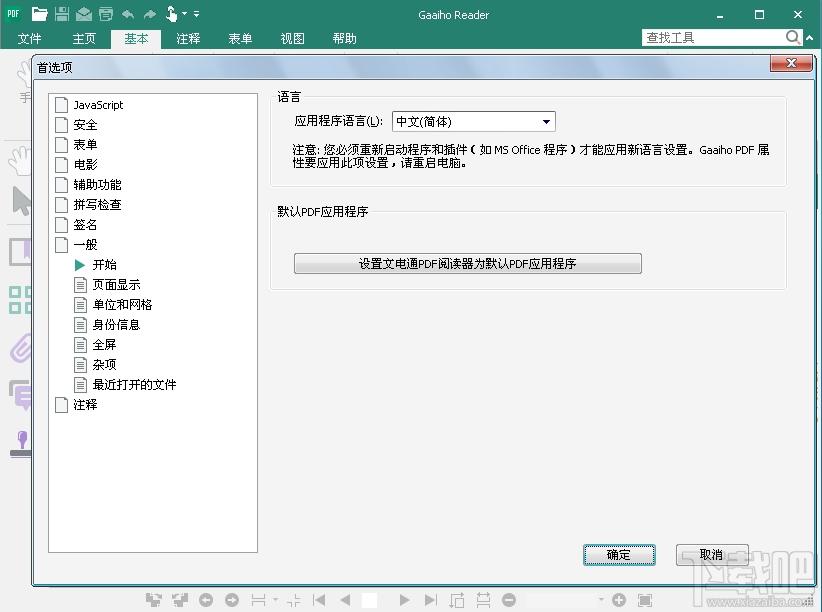Open customize quick access toolbar menu

pyautogui.click(x=197, y=14)
